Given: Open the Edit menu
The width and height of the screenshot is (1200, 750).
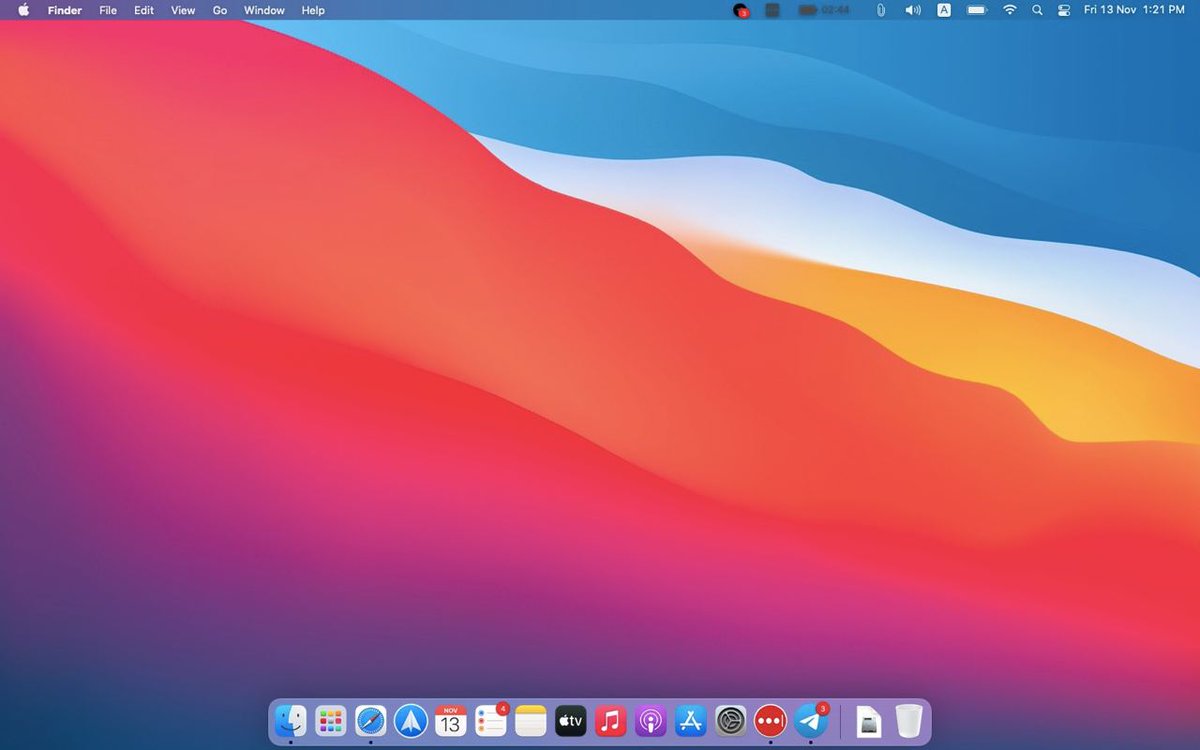Looking at the screenshot, I should pos(144,10).
